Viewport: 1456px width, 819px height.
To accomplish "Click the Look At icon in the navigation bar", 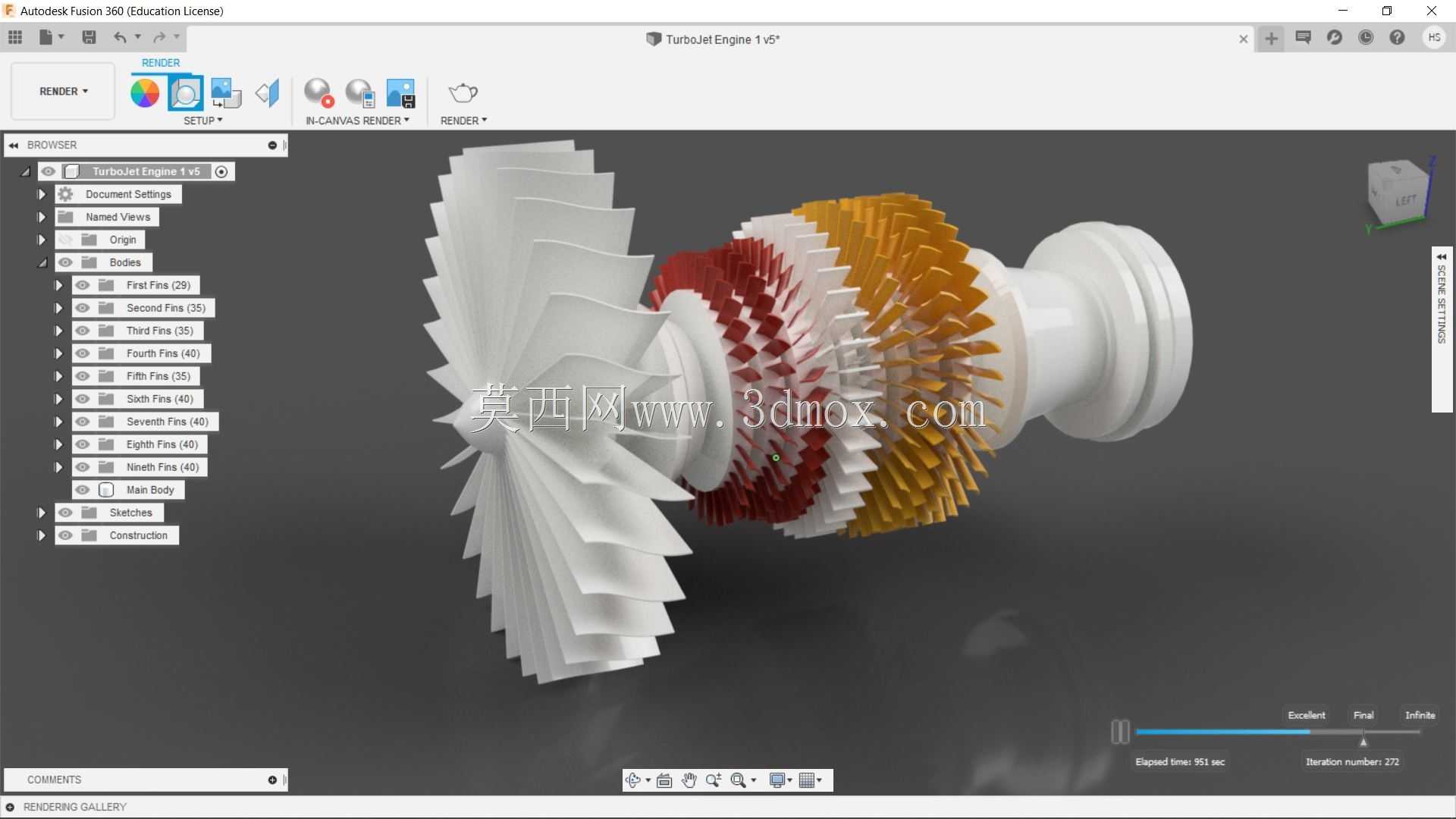I will 664,780.
